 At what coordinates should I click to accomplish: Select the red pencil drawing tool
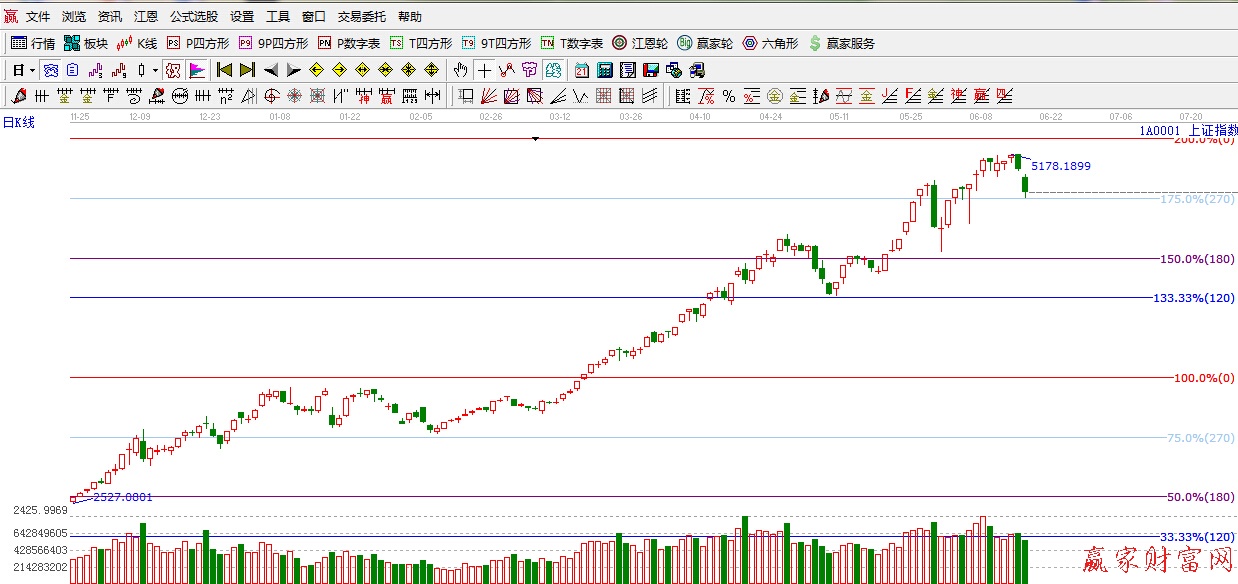pos(17,96)
